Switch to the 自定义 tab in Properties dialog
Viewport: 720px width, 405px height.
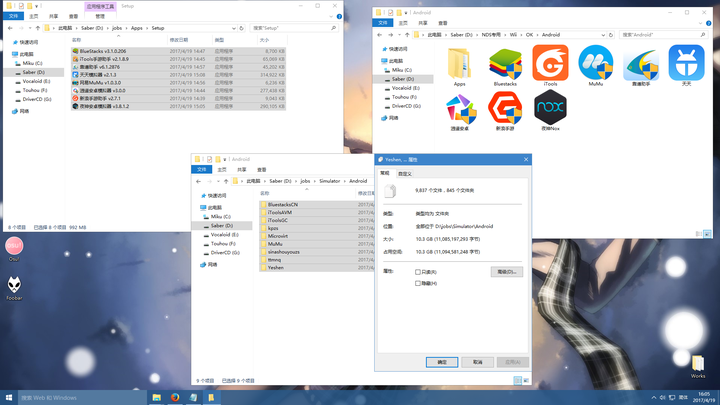[405, 174]
